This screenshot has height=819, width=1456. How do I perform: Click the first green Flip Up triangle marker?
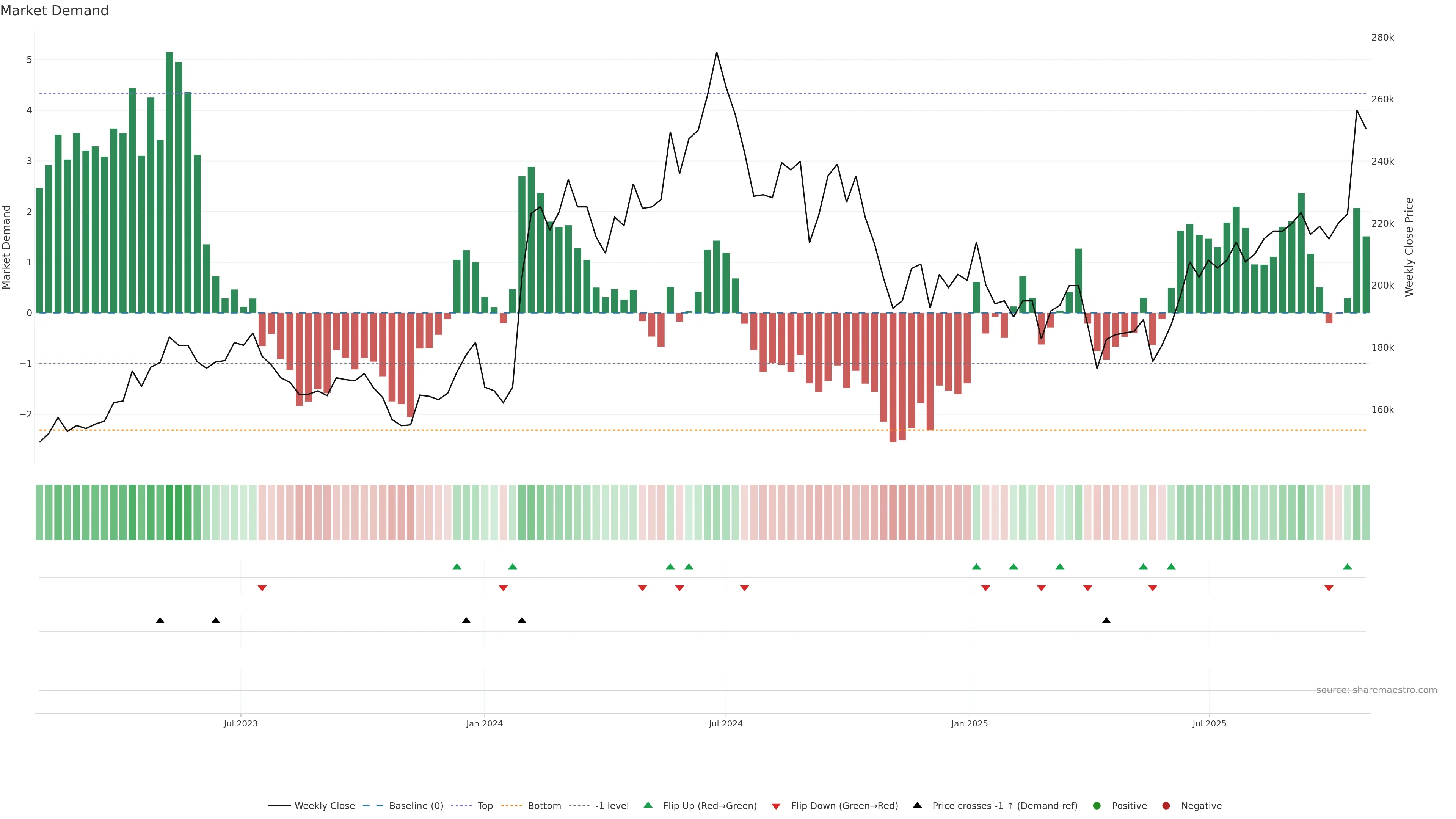(x=457, y=567)
